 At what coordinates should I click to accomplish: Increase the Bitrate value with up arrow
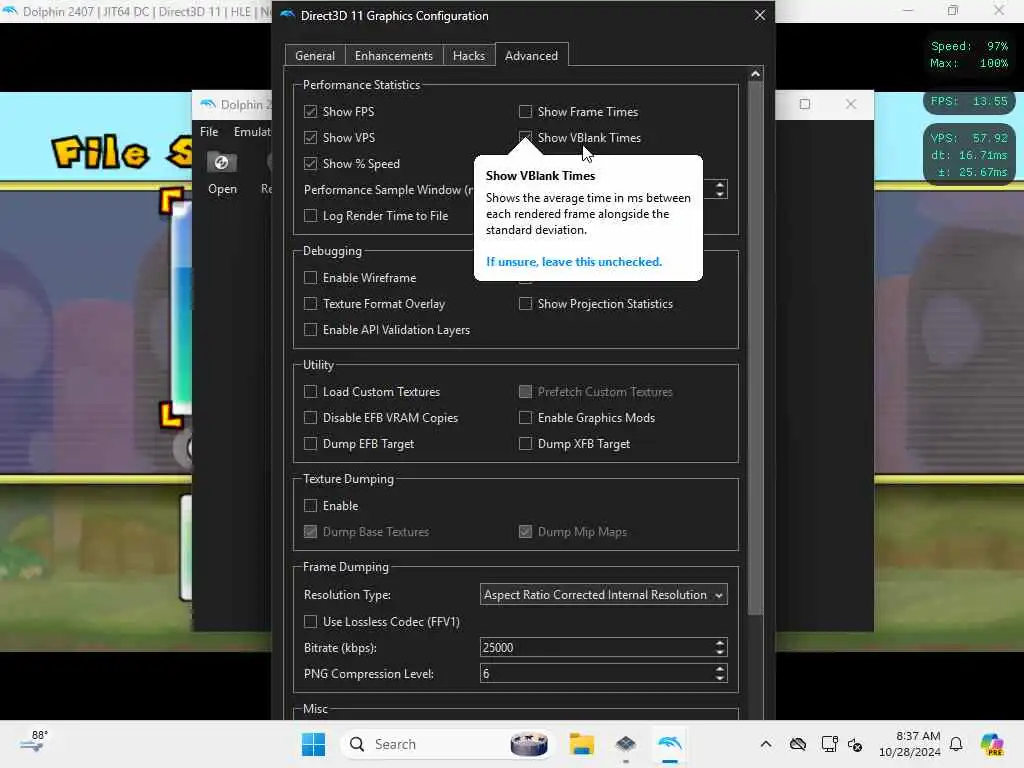[x=720, y=643]
